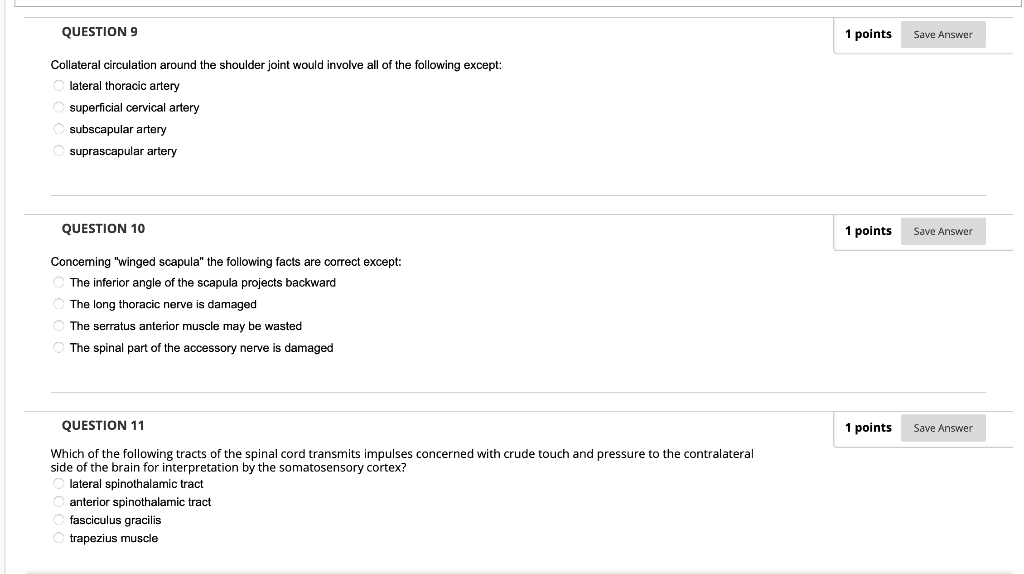Save Answer for Question 11
The image size is (1024, 574).
pyautogui.click(x=942, y=428)
